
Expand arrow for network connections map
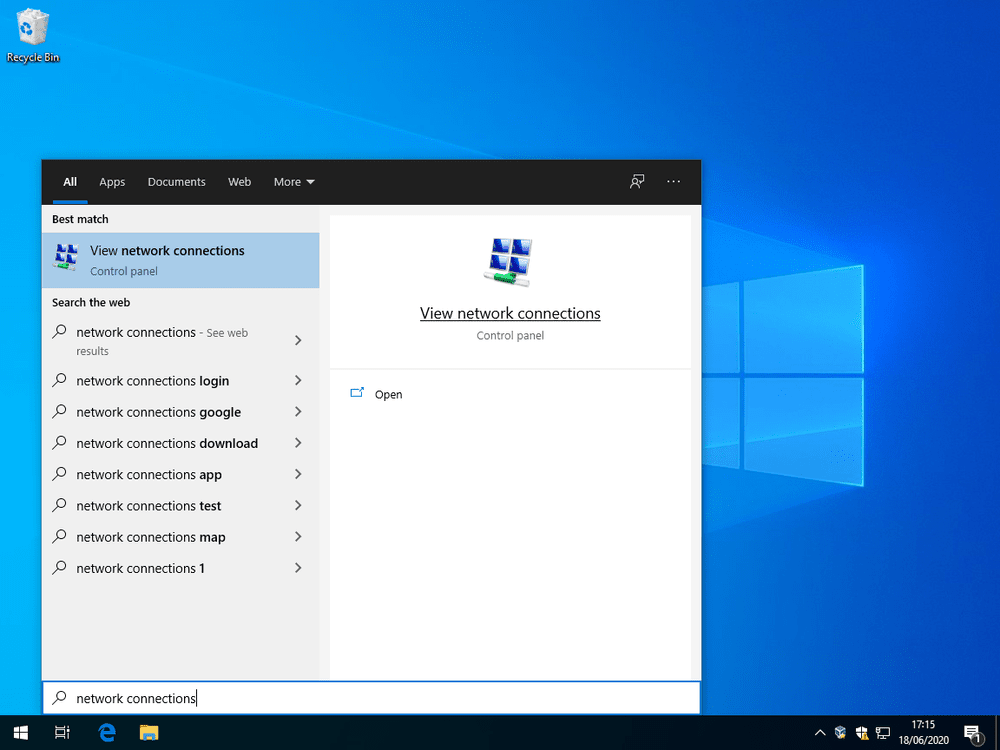coord(298,536)
